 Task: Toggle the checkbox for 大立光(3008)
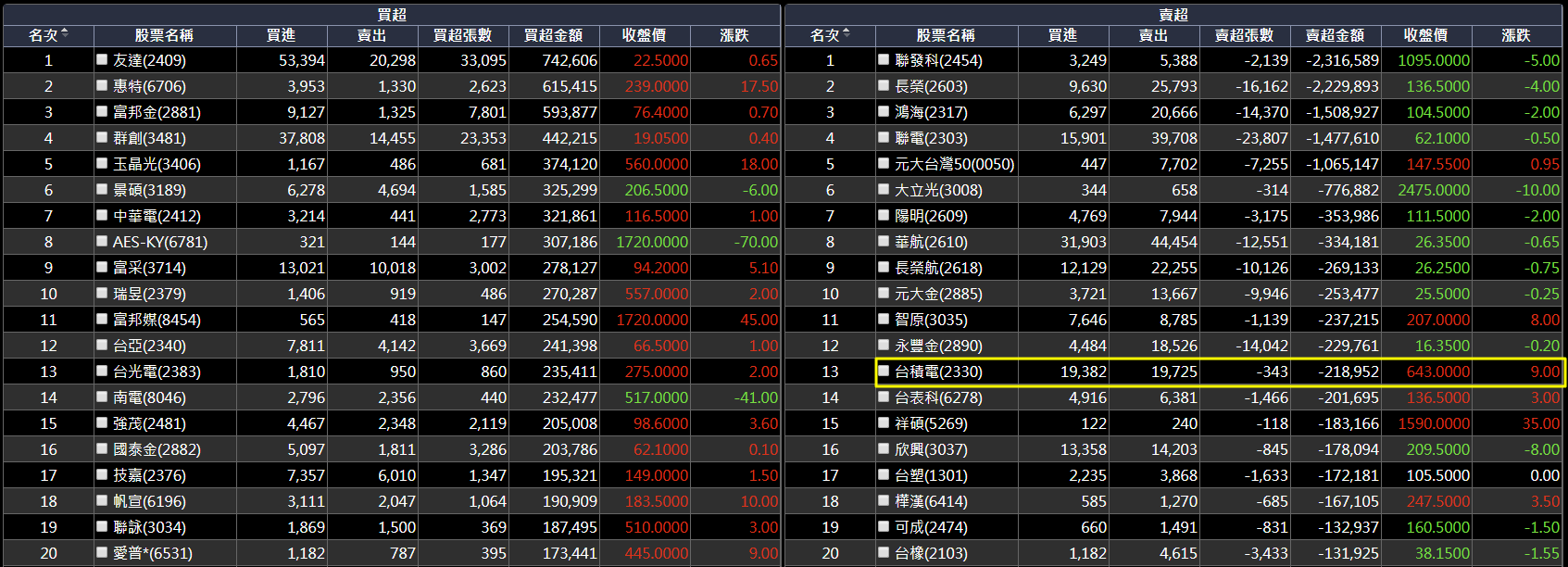tap(884, 189)
